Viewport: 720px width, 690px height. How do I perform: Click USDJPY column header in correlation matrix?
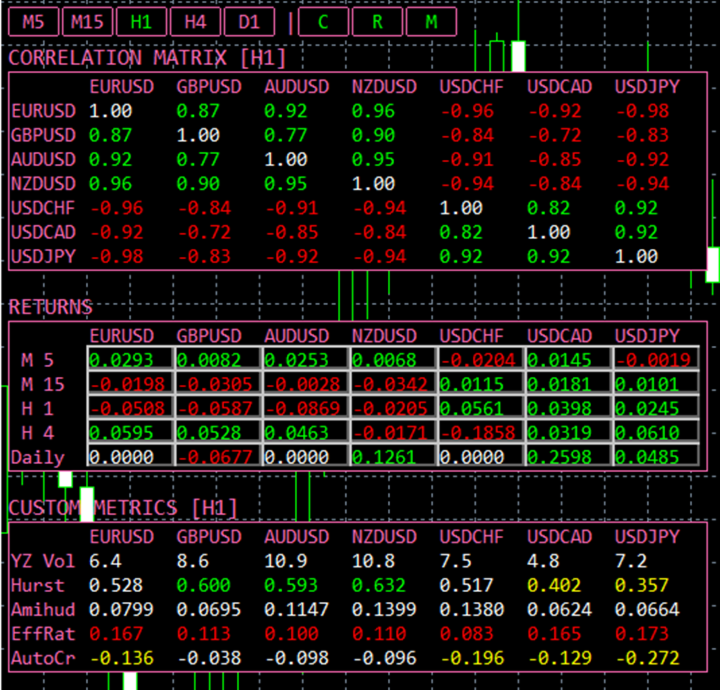647,87
